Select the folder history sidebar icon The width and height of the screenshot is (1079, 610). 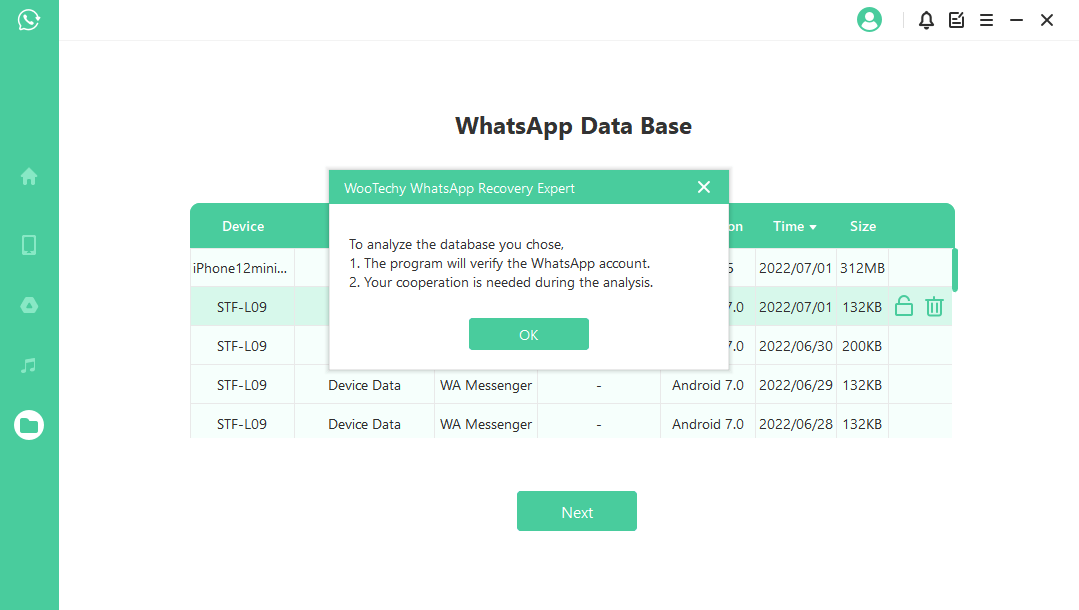[29, 425]
